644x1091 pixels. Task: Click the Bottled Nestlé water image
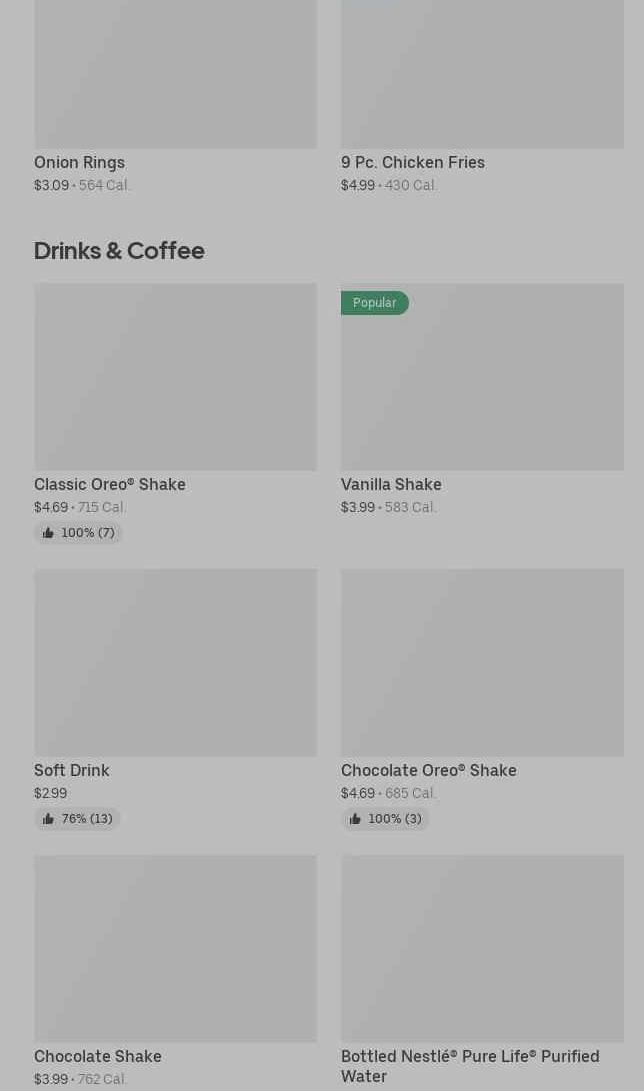482,948
